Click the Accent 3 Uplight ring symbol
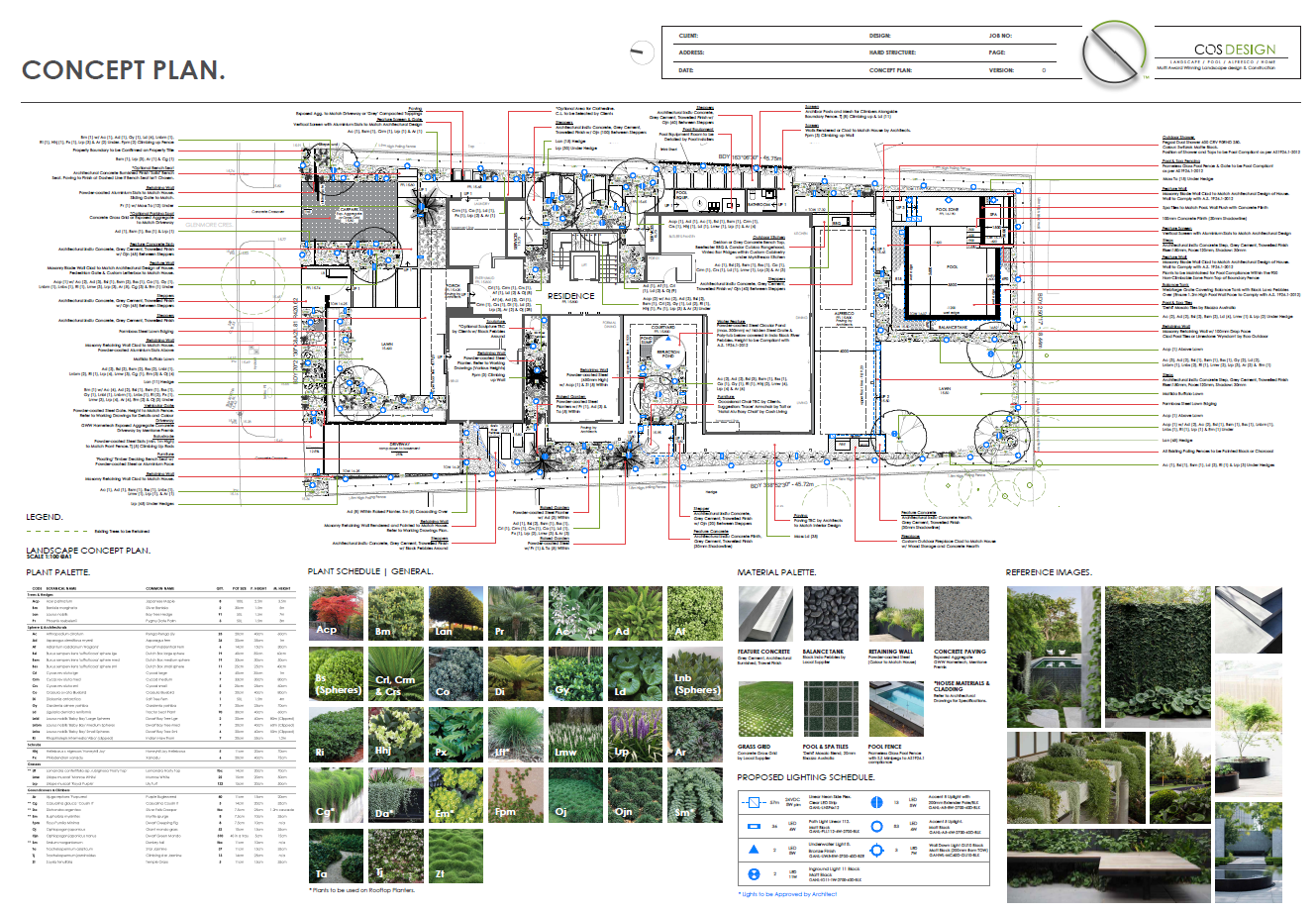This screenshot has height=912, width=1316. click(877, 827)
